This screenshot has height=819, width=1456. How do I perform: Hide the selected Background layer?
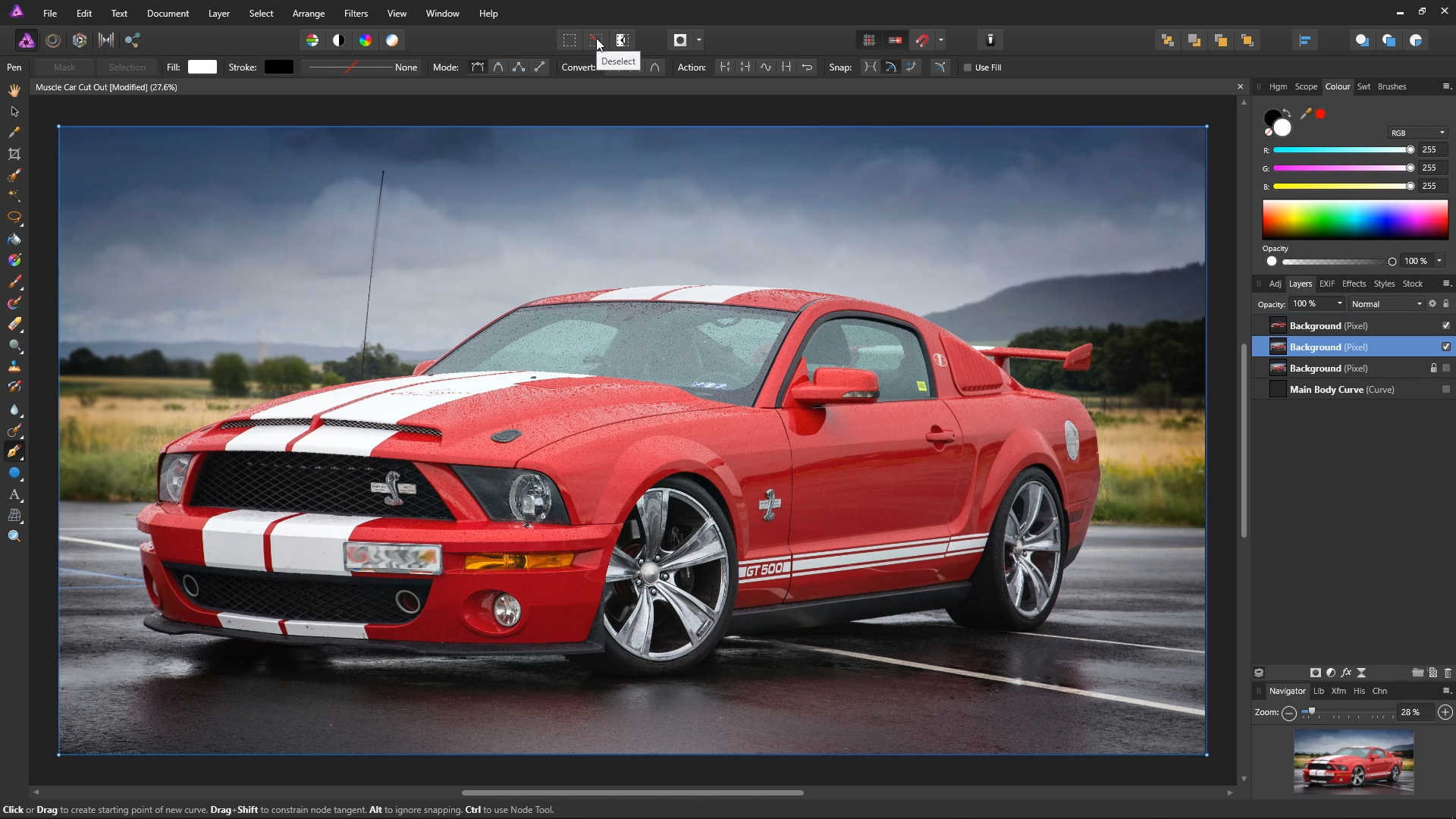point(1445,347)
